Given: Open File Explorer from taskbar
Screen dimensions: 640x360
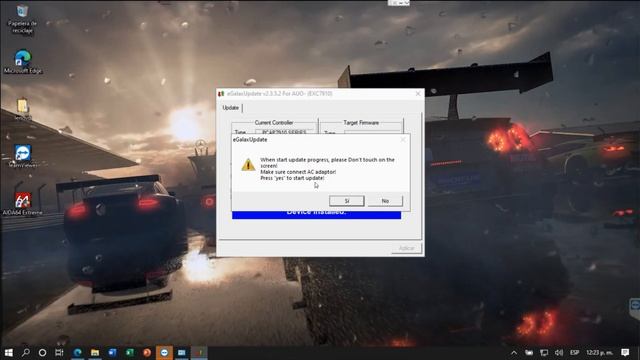Looking at the screenshot, I should click(95, 352).
